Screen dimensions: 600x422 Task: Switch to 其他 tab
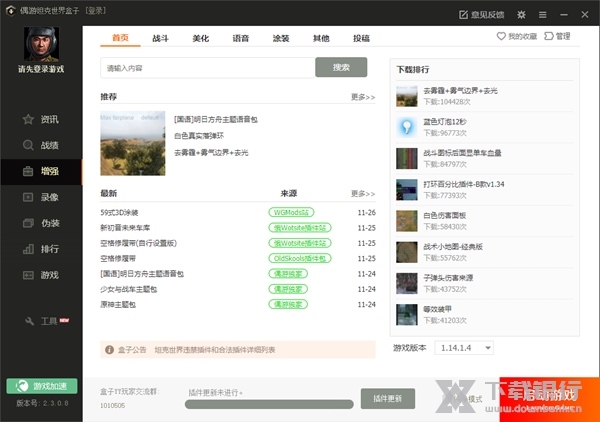point(321,38)
